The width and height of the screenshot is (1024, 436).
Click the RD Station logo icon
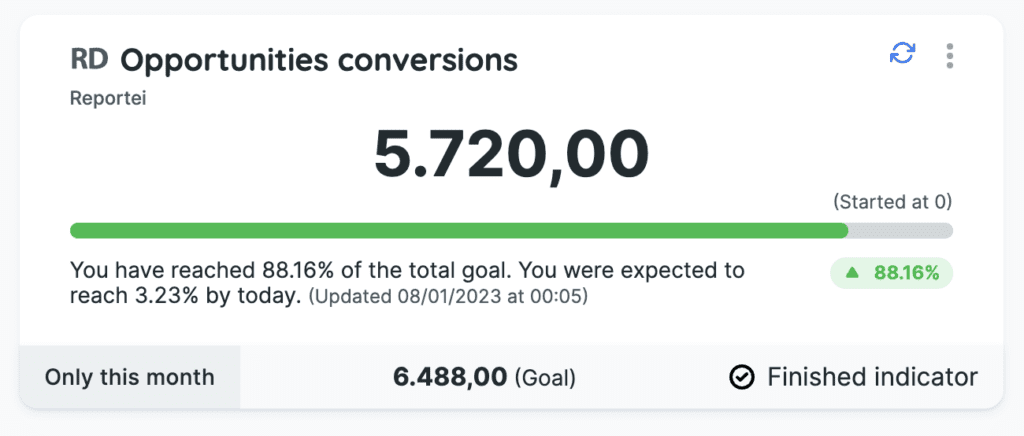(89, 59)
